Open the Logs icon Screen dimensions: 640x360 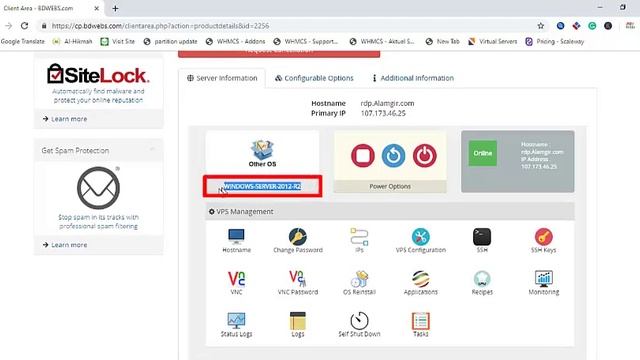(x=298, y=320)
